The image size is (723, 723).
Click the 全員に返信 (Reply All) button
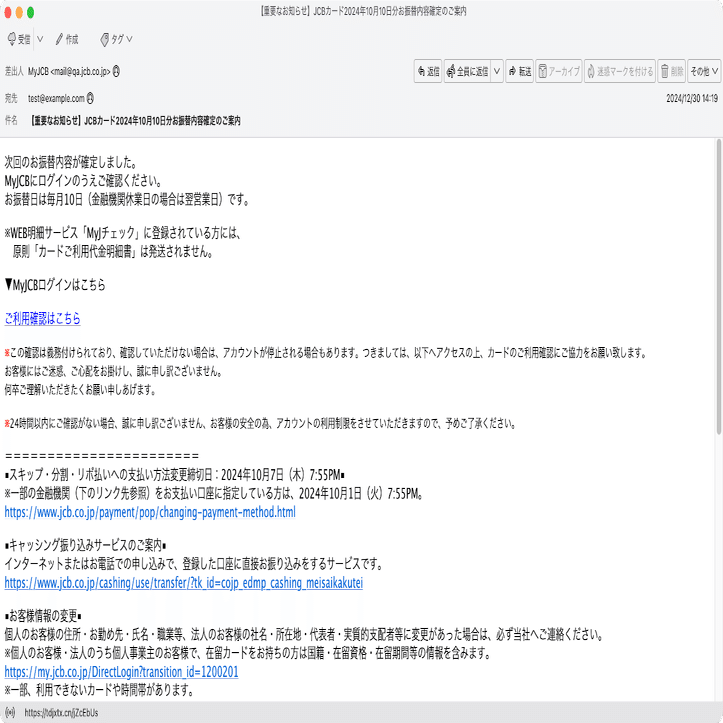click(x=467, y=71)
